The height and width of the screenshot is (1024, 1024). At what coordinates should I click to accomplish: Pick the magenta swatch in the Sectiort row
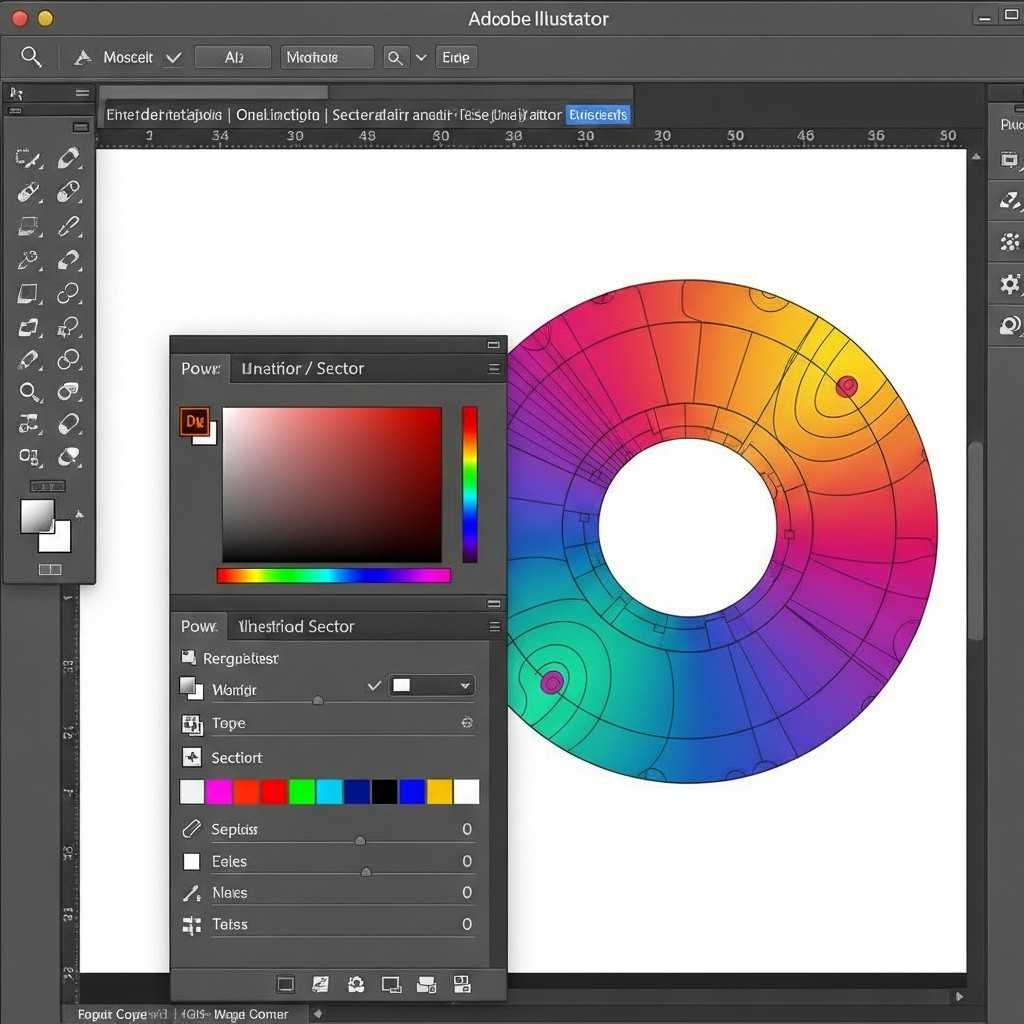[219, 792]
